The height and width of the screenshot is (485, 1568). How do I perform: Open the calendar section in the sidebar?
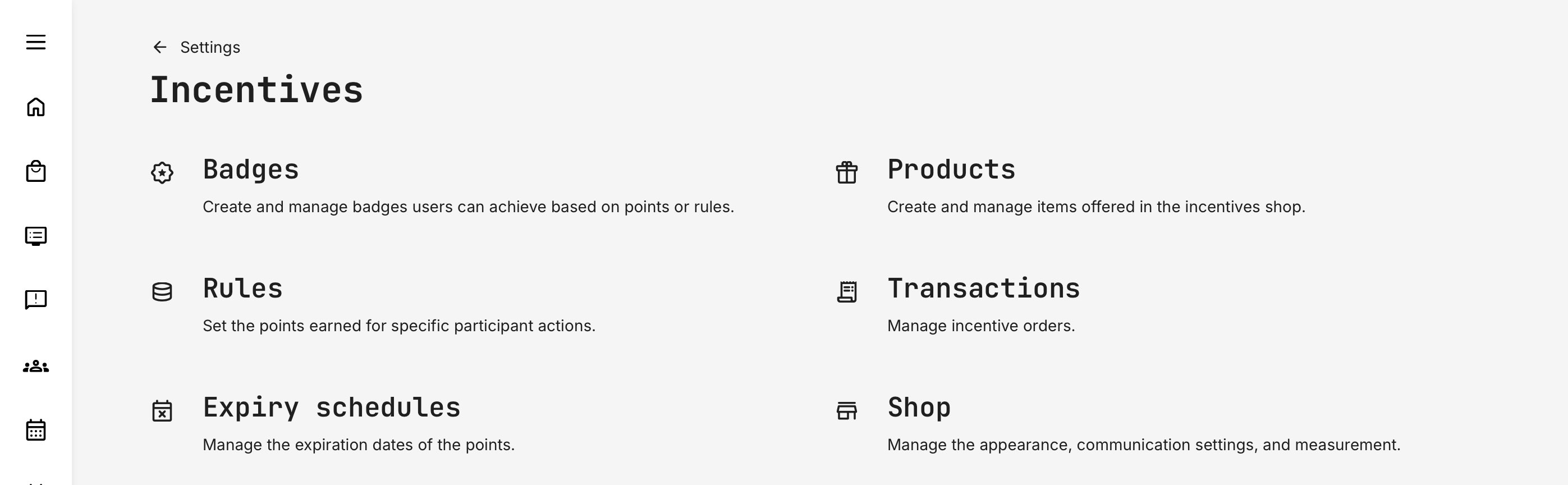(x=36, y=430)
